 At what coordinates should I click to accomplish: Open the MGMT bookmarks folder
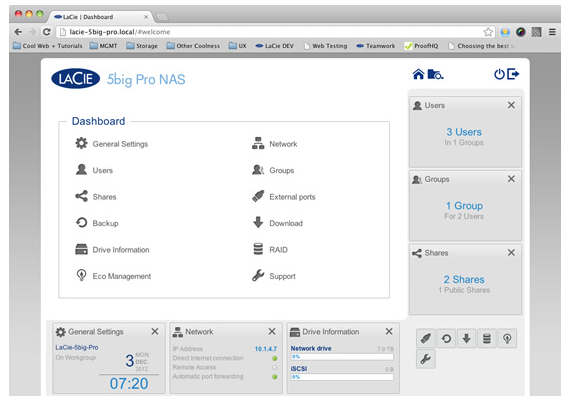coord(104,46)
